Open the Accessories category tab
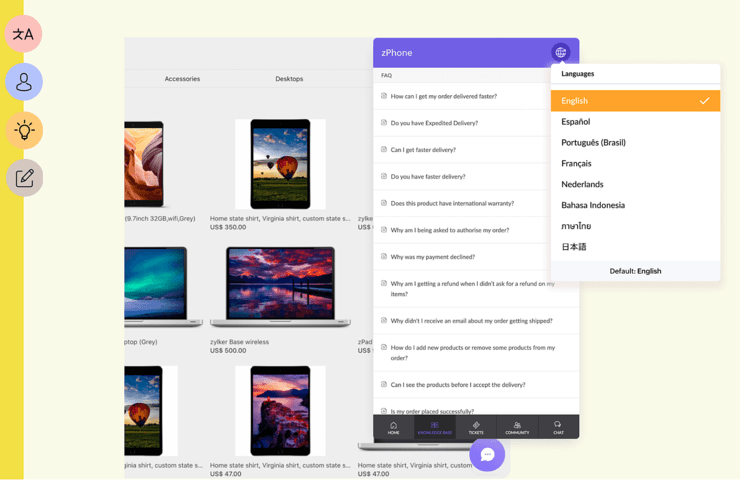The width and height of the screenshot is (740, 481). [182, 79]
